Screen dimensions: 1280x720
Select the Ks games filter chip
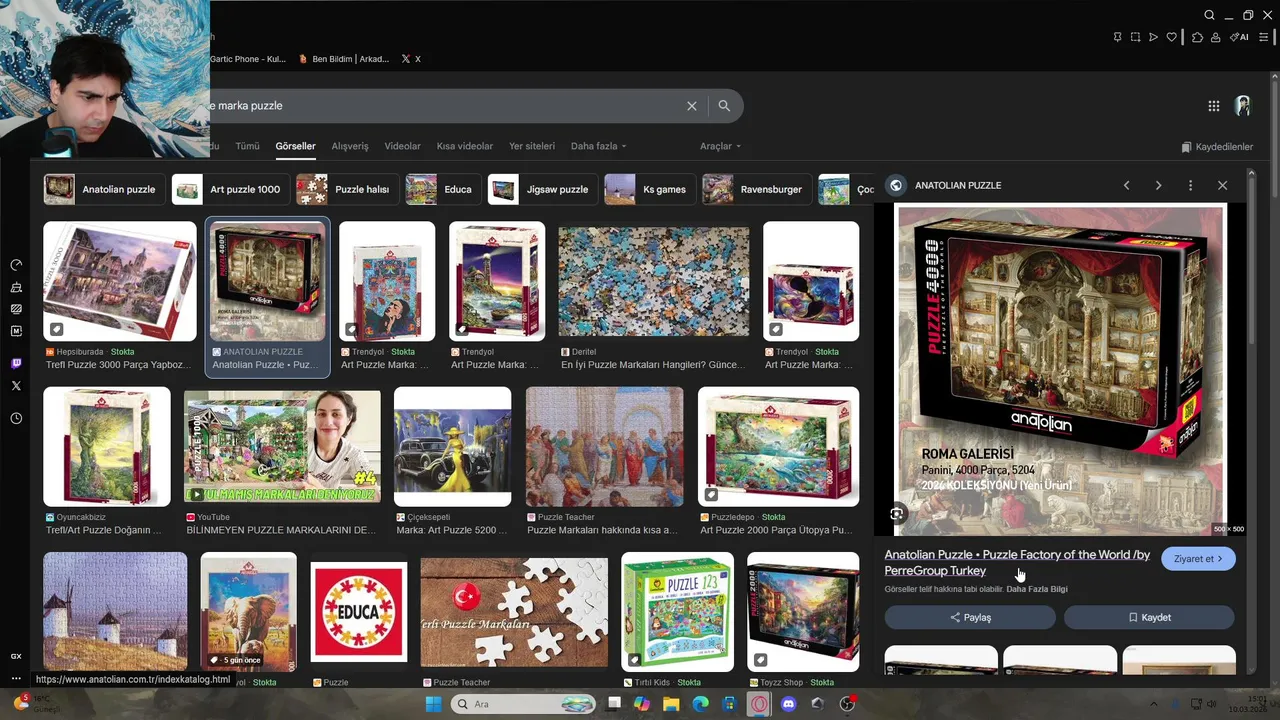pyautogui.click(x=649, y=189)
